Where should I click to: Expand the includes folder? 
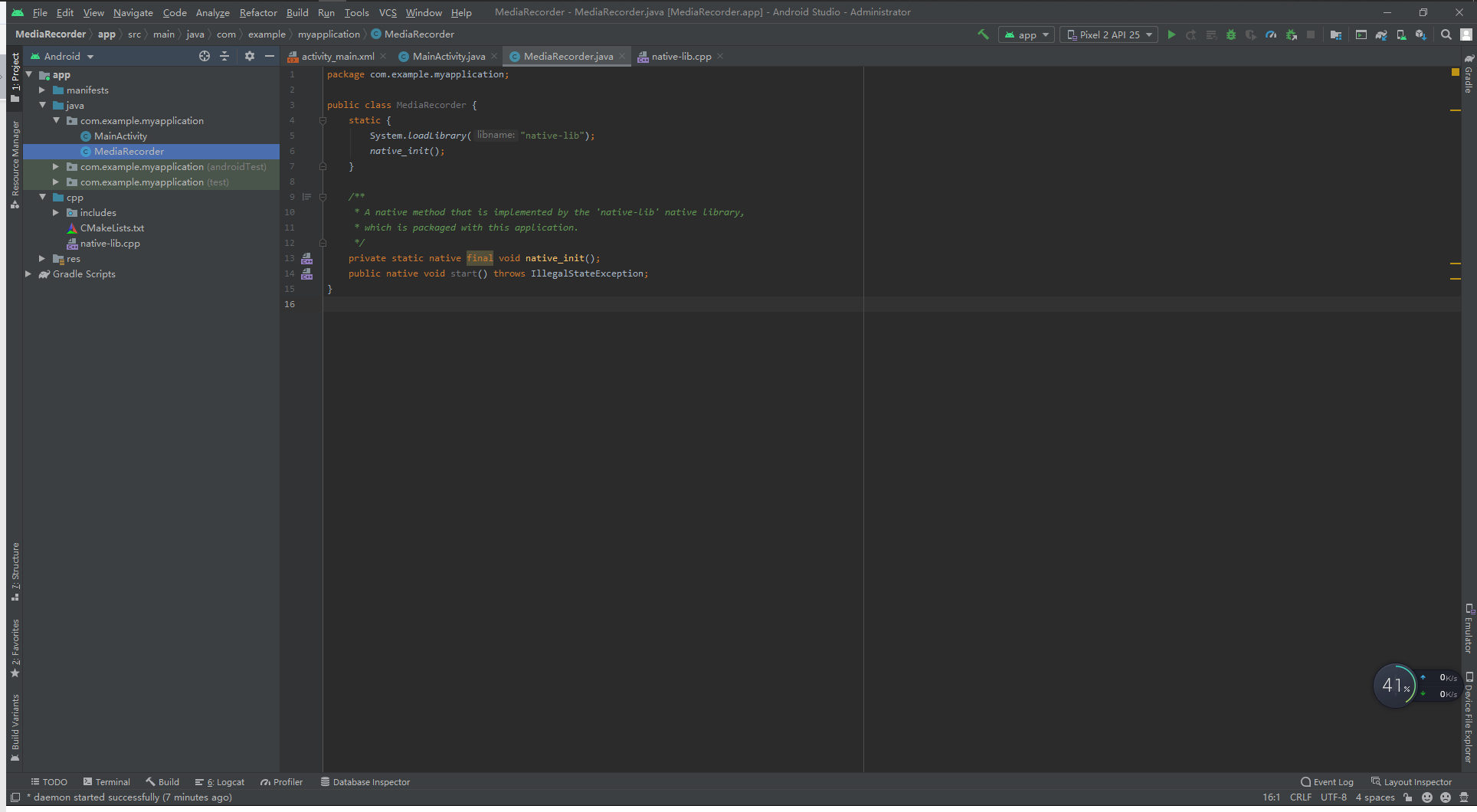coord(56,212)
